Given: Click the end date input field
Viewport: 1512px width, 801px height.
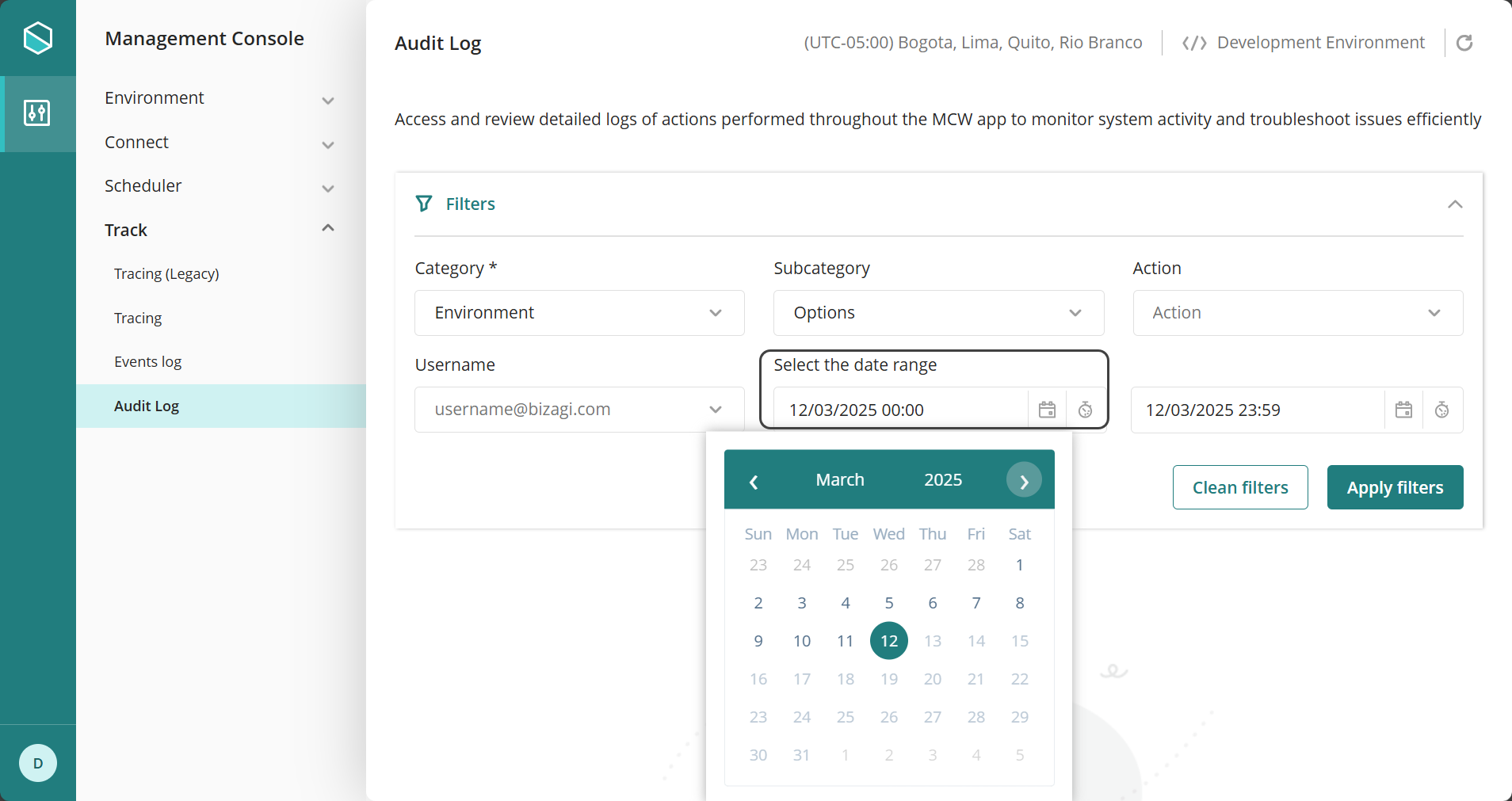Looking at the screenshot, I should 1258,410.
